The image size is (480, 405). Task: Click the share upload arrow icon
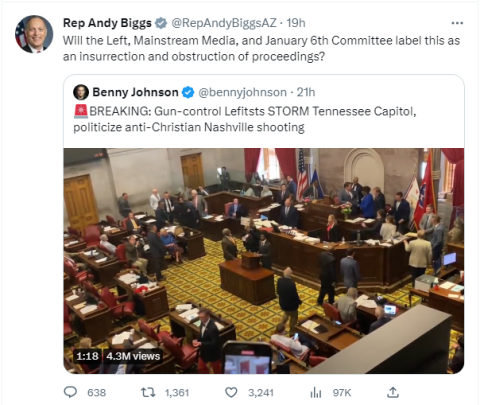tap(393, 392)
